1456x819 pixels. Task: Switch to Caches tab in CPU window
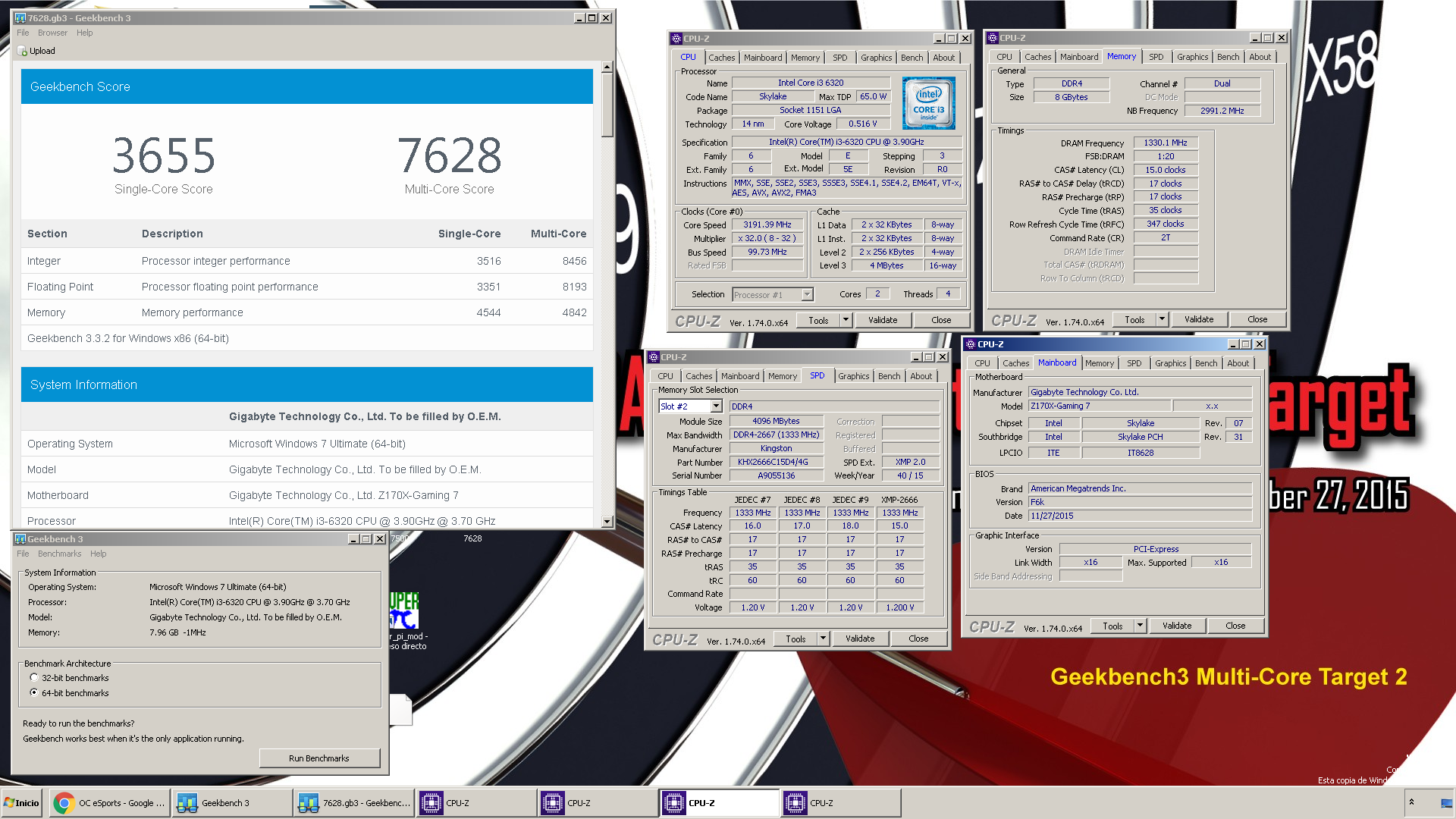[722, 58]
